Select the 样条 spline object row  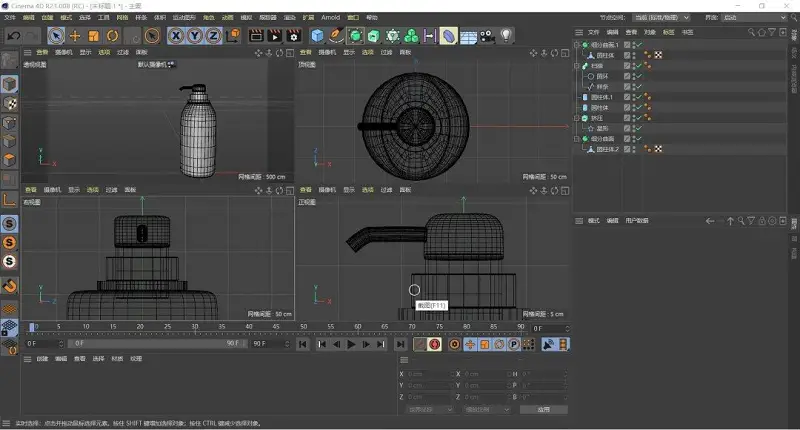click(x=603, y=87)
